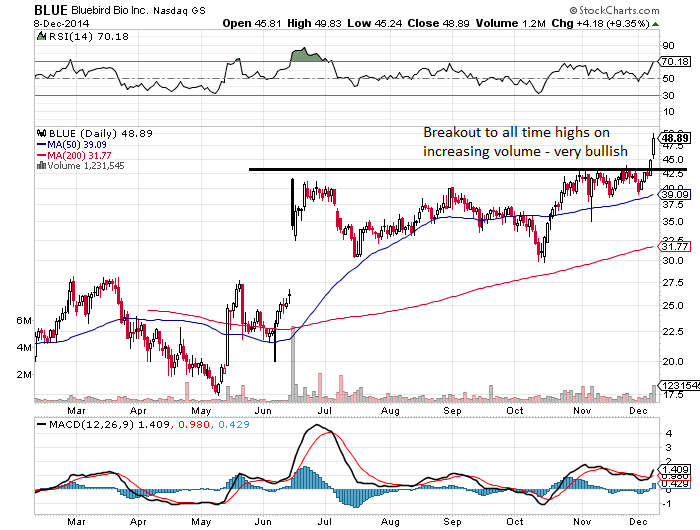Click the 90 RSI axis label
The image size is (700, 530).
tap(668, 46)
